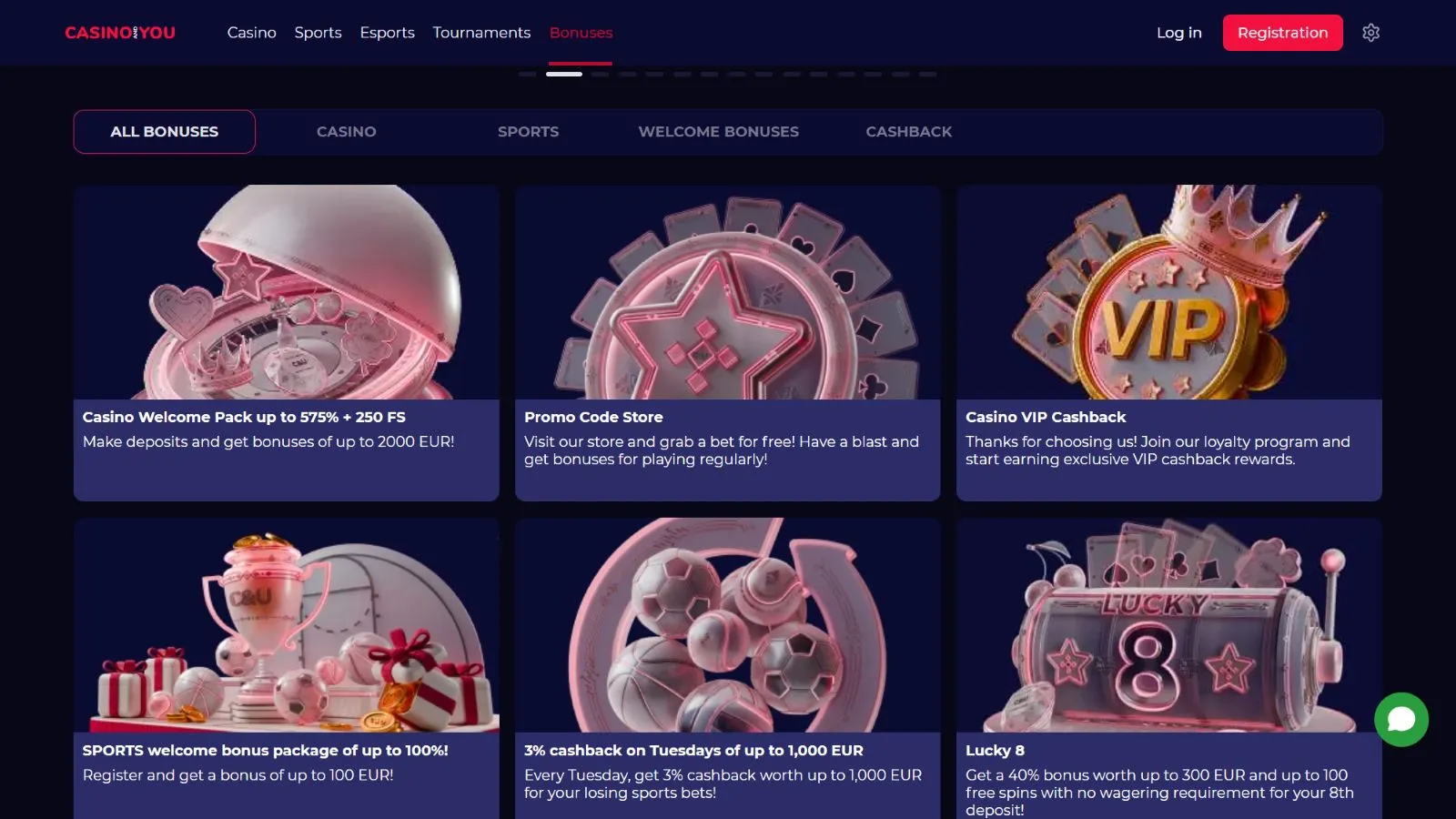The width and height of the screenshot is (1456, 819).
Task: Click the VIP crown coin image
Action: tap(1168, 292)
